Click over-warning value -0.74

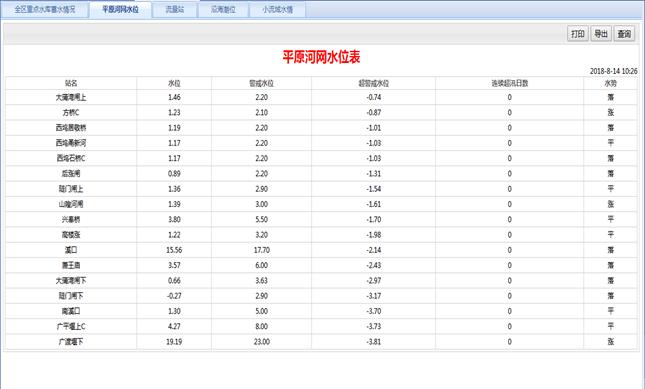374,97
